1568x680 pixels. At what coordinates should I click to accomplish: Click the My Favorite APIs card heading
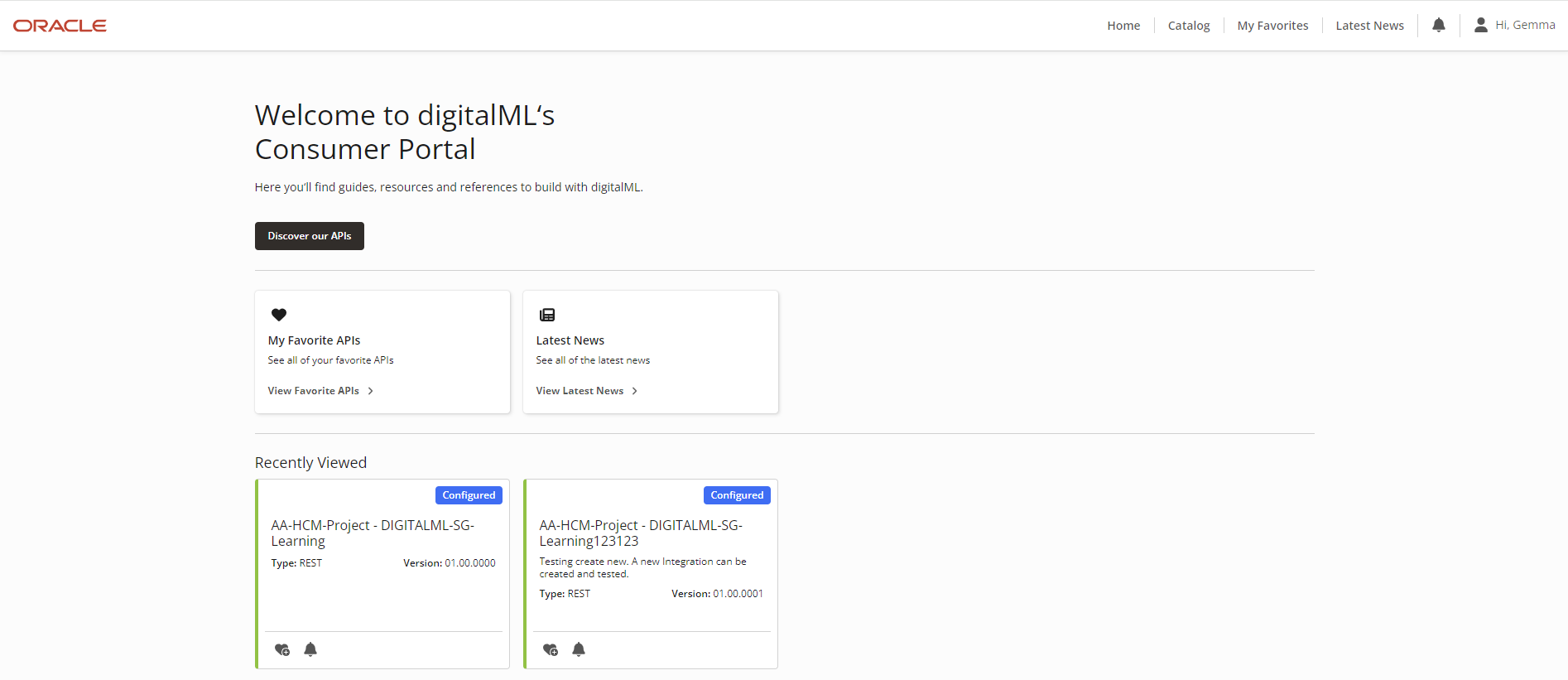(x=314, y=340)
